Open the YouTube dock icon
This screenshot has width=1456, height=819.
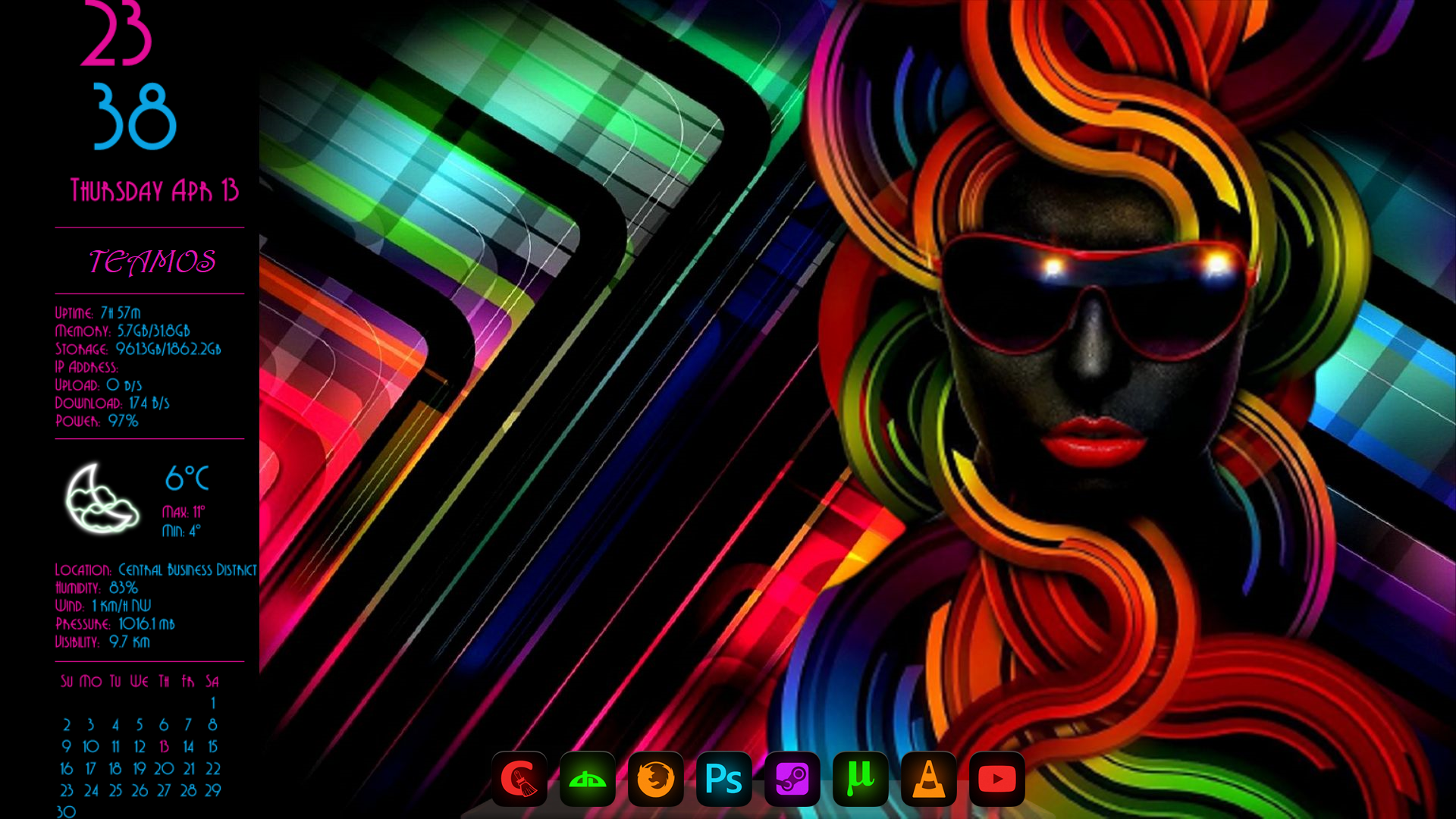pos(997,779)
